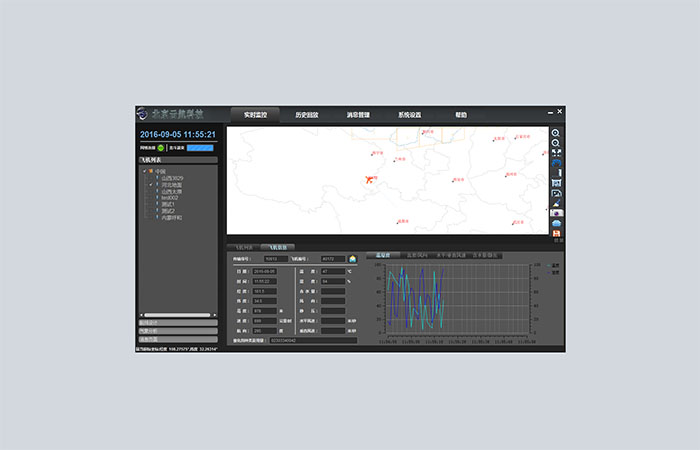Click the zoom in magnifier icon
Viewport: 700px width, 450px height.
pos(556,133)
